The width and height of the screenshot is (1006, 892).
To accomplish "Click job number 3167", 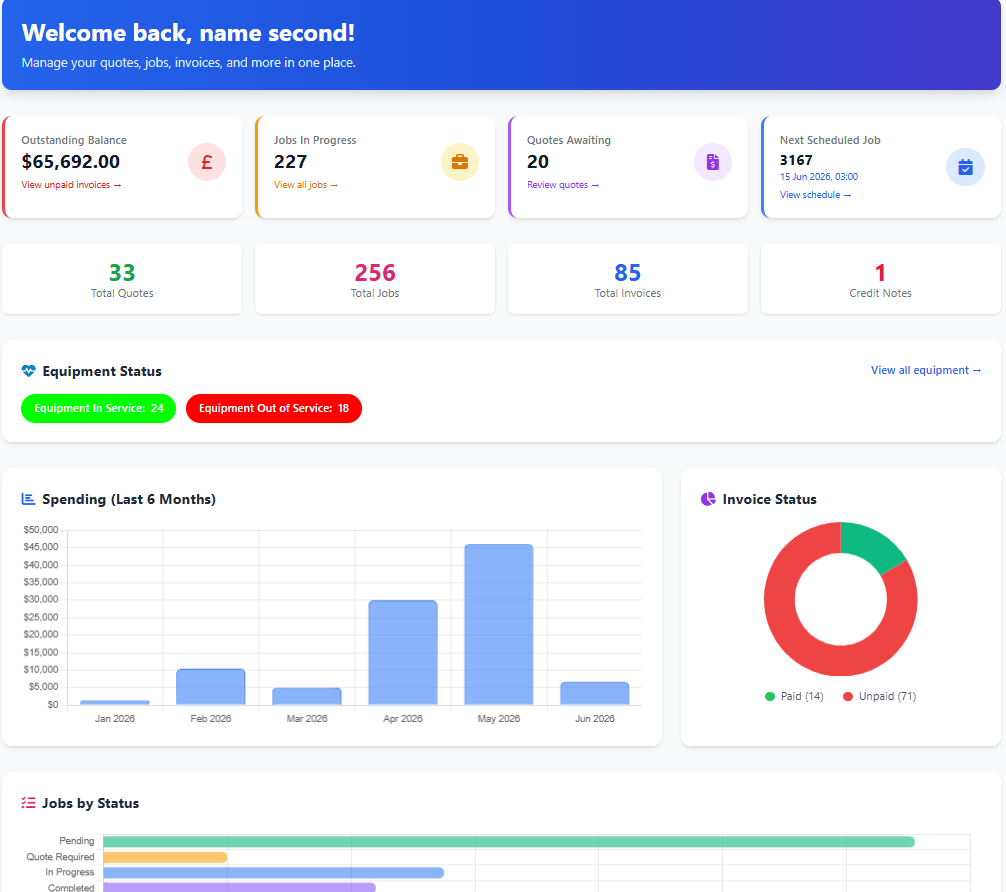I will click(x=796, y=160).
